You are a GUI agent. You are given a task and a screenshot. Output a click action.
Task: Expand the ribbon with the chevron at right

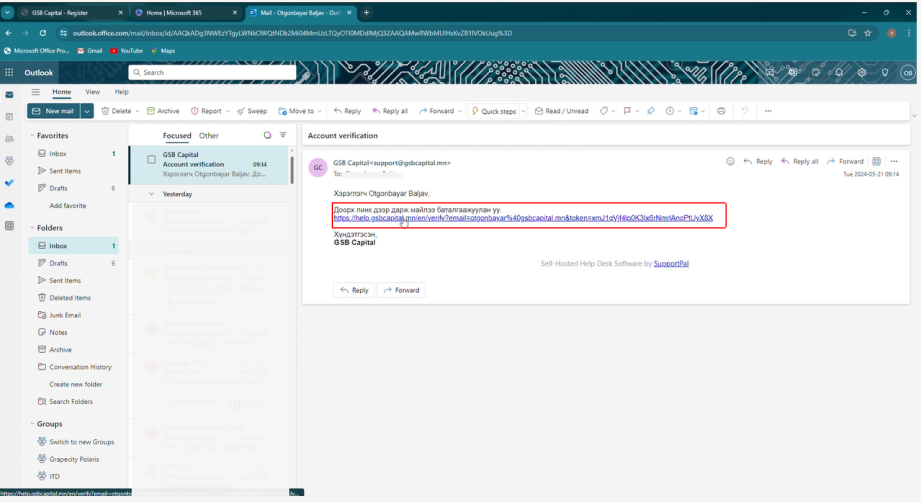[914, 116]
